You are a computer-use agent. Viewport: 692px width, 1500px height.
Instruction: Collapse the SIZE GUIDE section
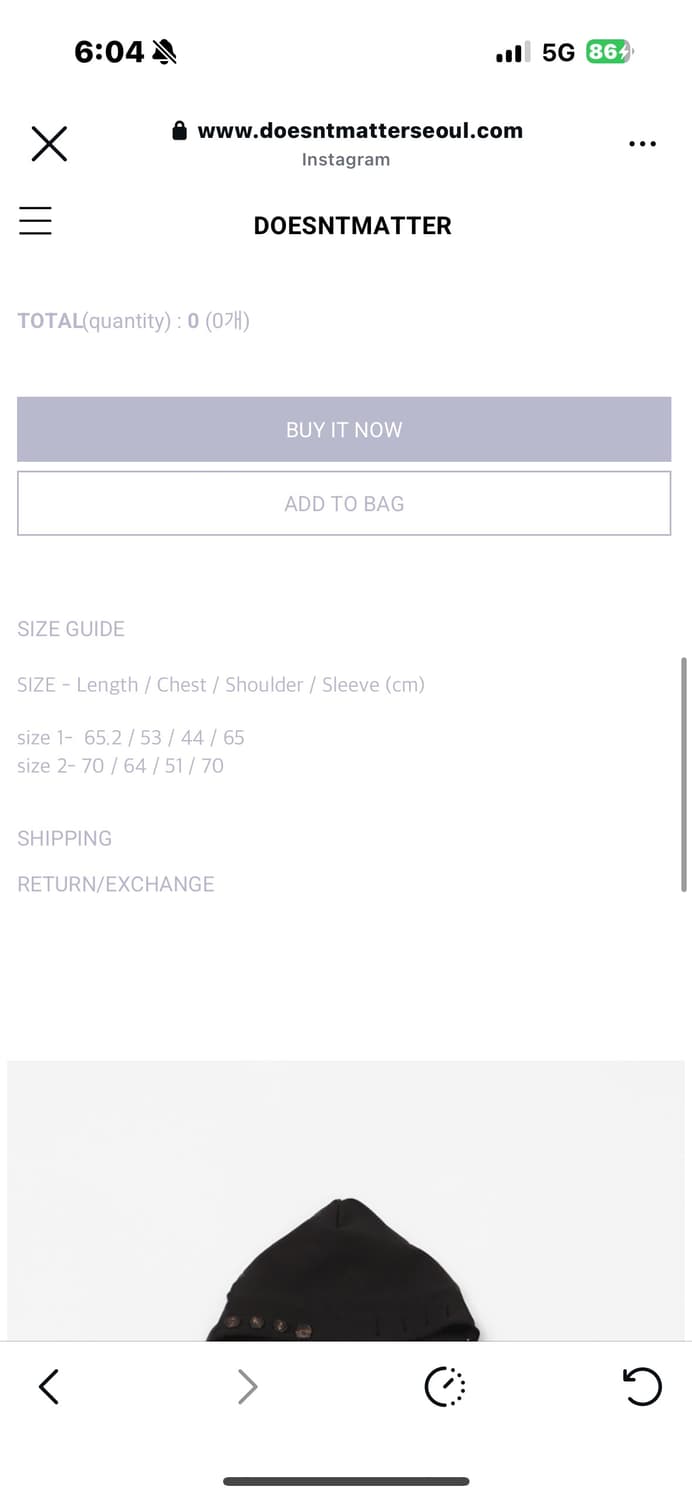(71, 629)
